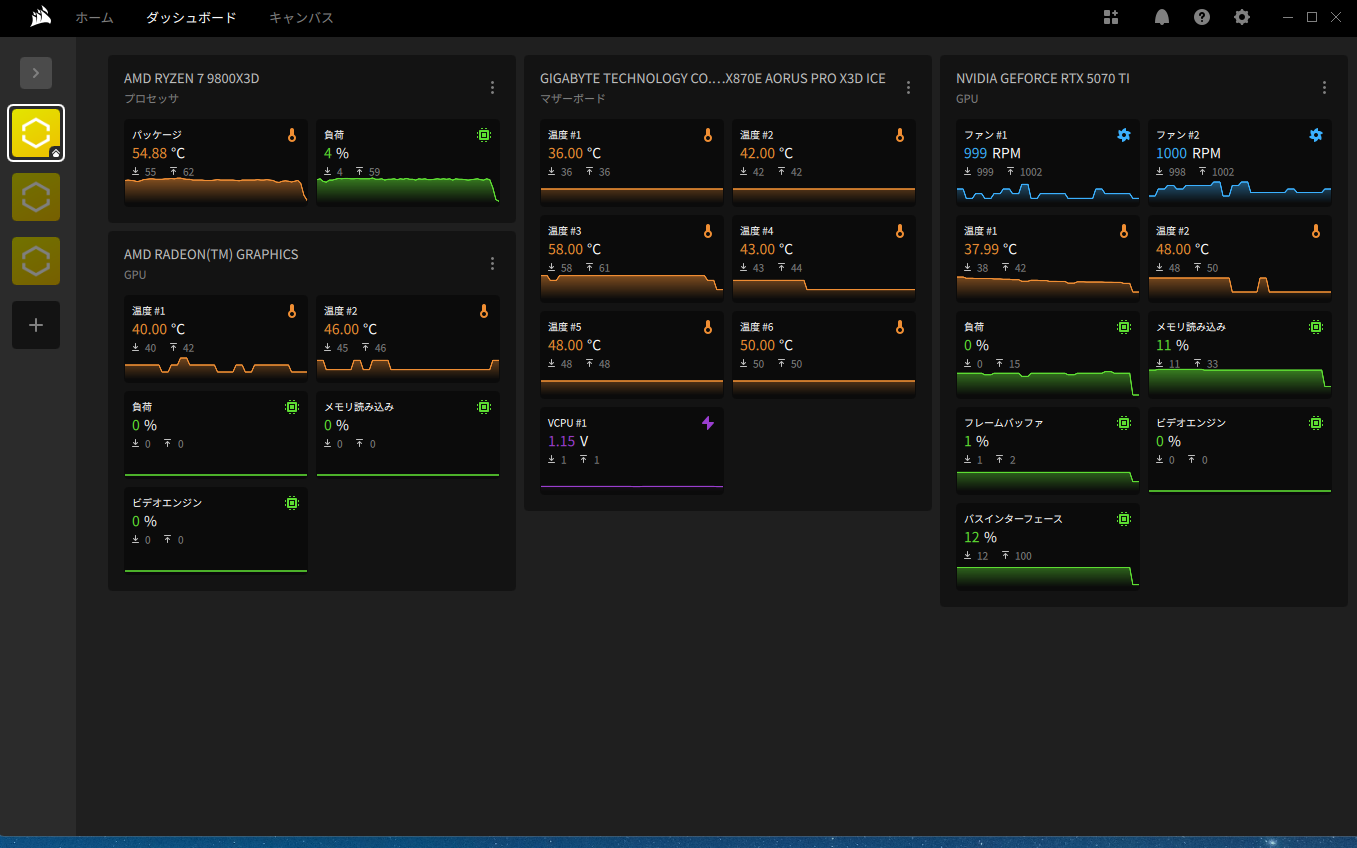Image resolution: width=1357 pixels, height=848 pixels.
Task: Open the AMD Ryzen 7 9800X3D card menu
Action: point(492,88)
